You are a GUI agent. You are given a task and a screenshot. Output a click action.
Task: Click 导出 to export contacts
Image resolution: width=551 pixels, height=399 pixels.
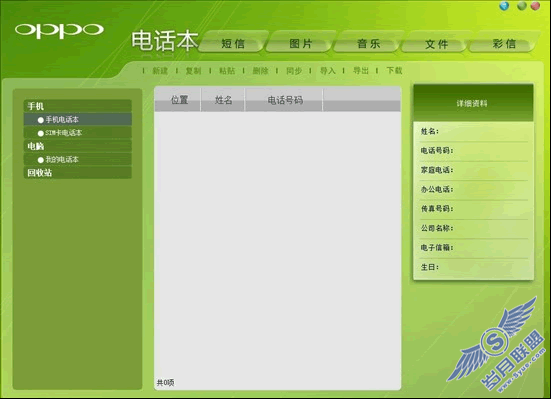(x=361, y=71)
